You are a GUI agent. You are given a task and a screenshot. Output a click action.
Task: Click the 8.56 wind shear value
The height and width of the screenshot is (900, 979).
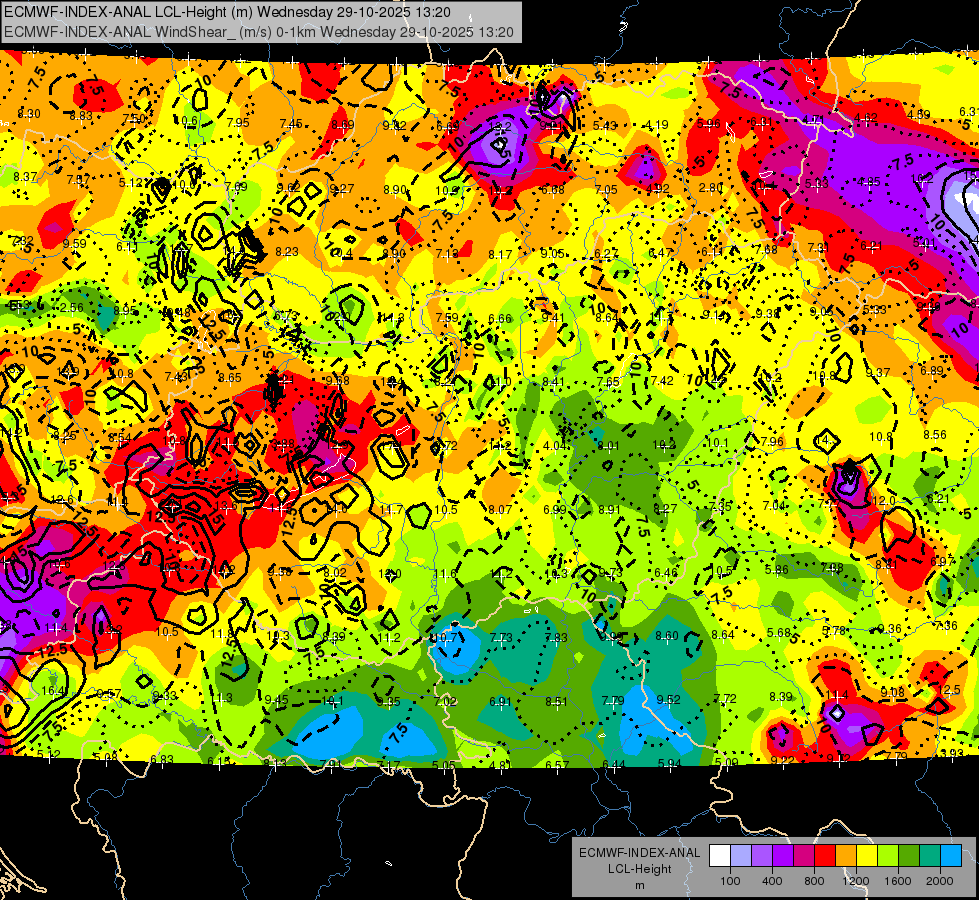[935, 435]
